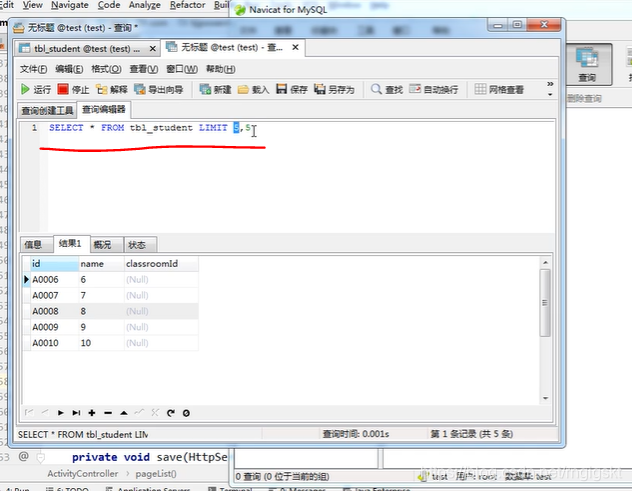Switch to grid view (网格查看)

click(499, 89)
